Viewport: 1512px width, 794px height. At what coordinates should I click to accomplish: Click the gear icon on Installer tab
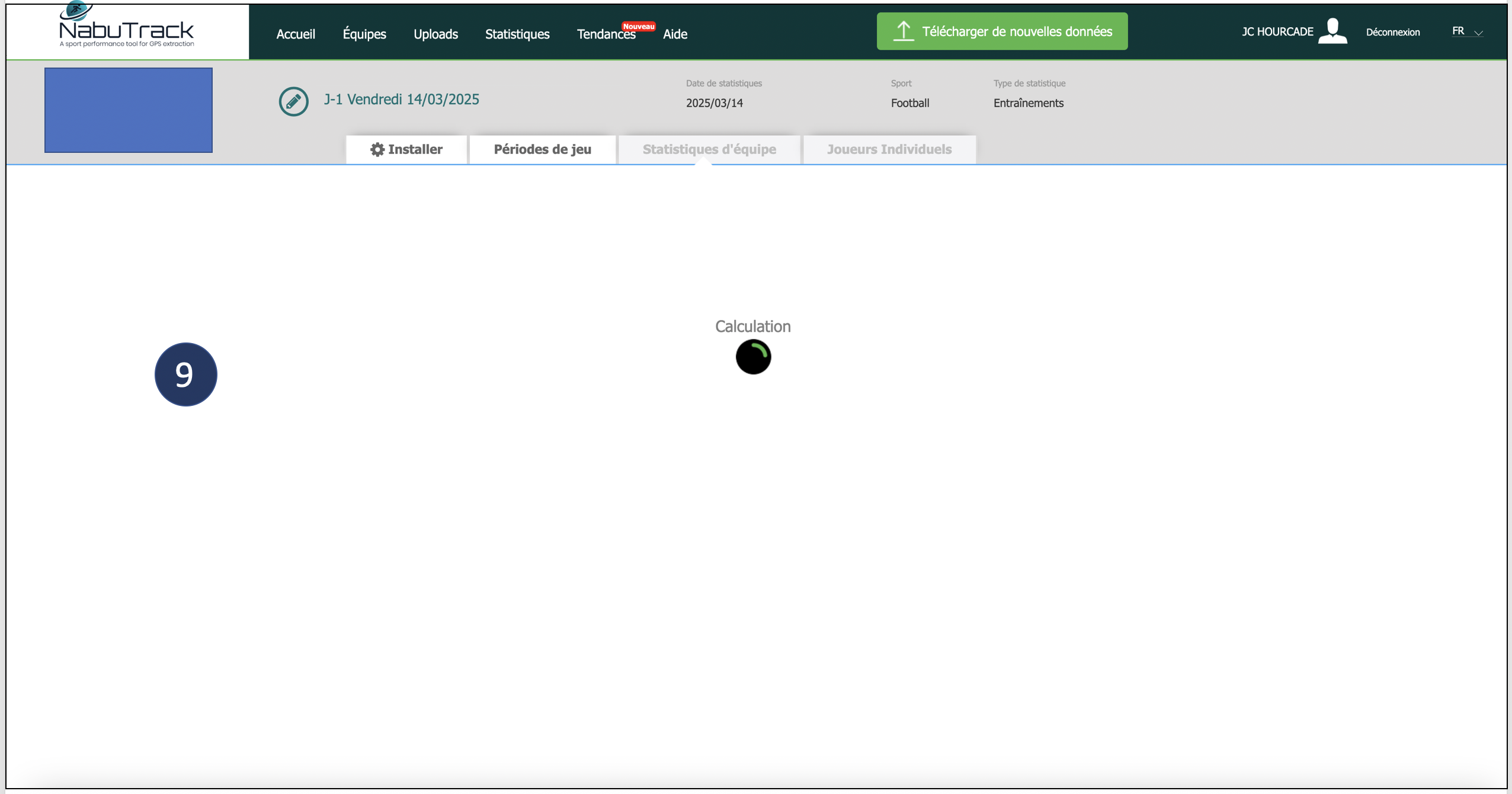[377, 149]
